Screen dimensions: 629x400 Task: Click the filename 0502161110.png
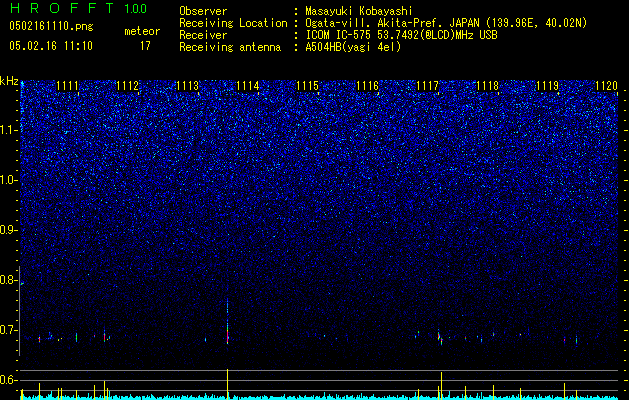click(51, 26)
